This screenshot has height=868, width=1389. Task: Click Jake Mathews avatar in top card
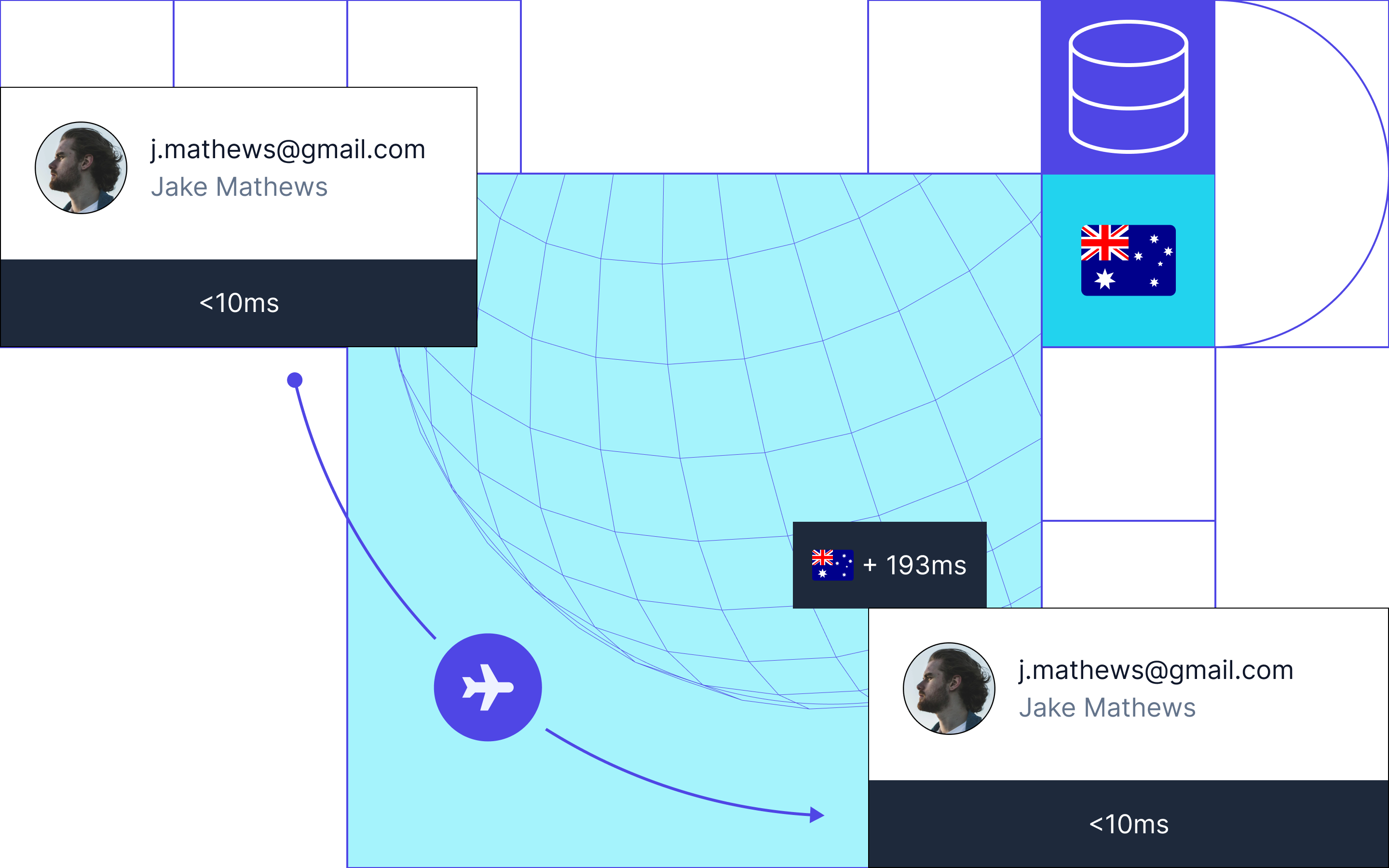tap(81, 168)
